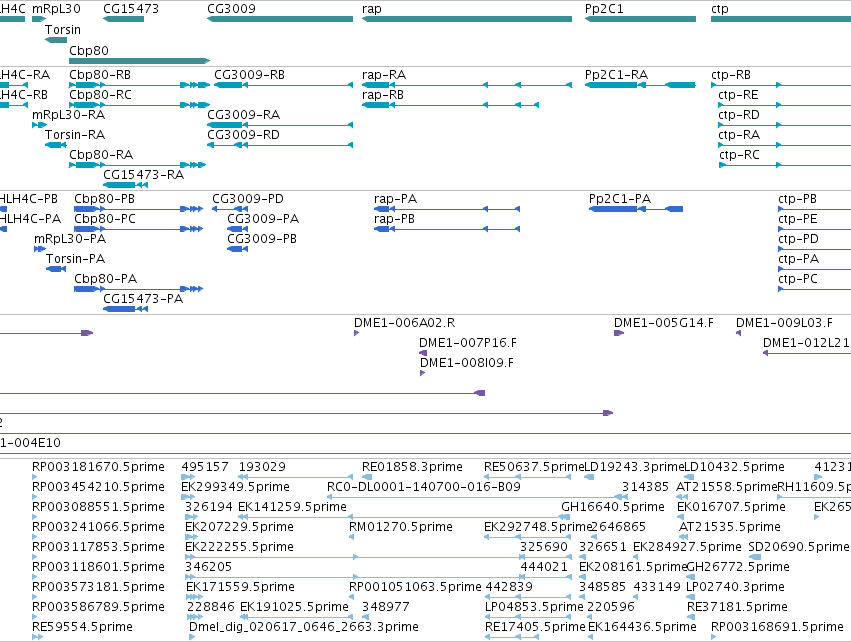Click protein CG3009-PA
This screenshot has width=851, height=642.
[x=263, y=219]
